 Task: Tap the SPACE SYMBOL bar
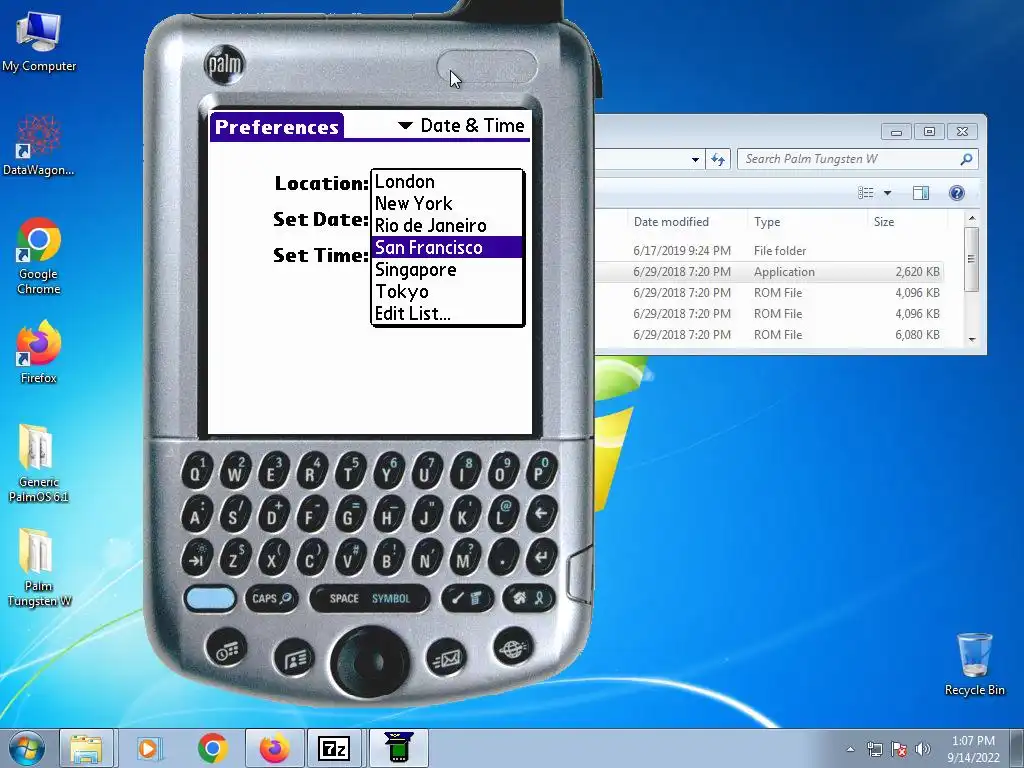pos(370,598)
